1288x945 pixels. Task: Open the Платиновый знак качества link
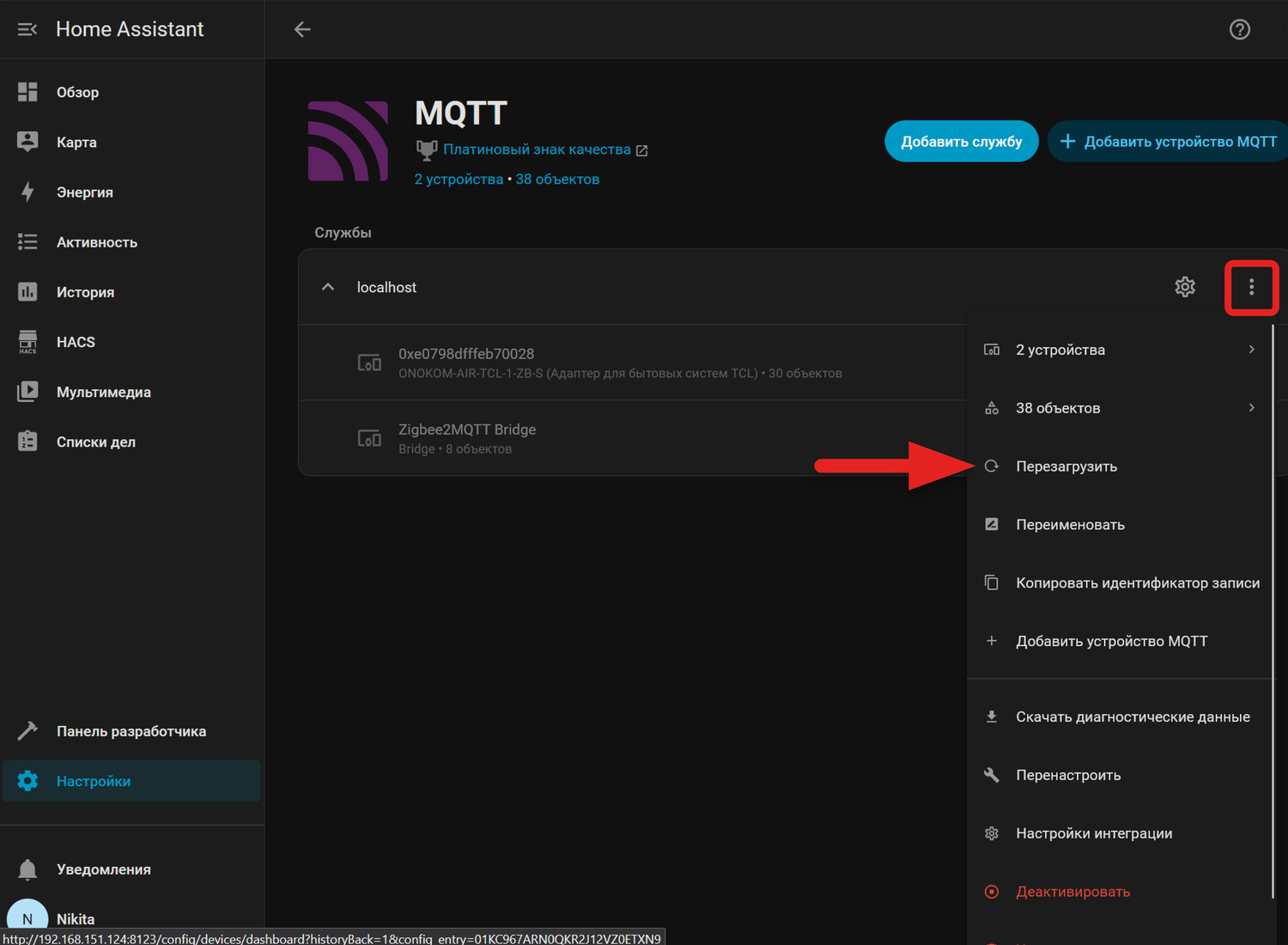(545, 149)
